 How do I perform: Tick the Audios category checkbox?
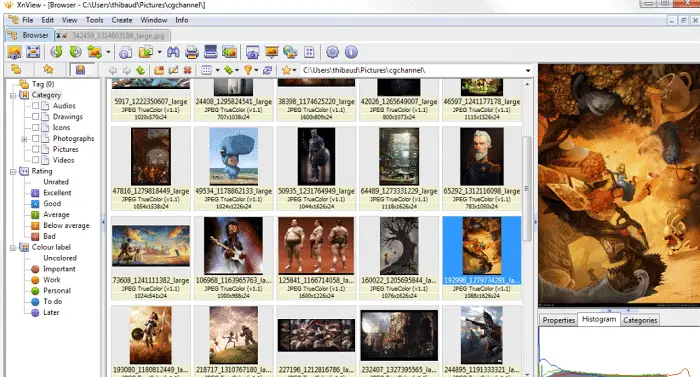(x=35, y=106)
